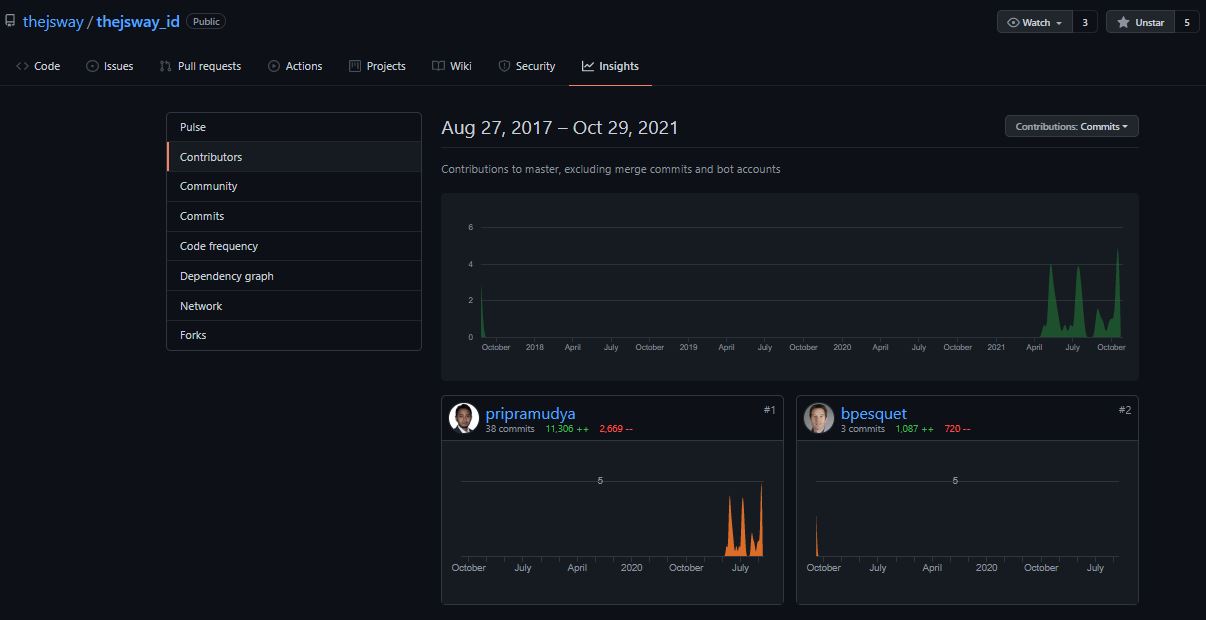
Task: Click the eye icon to change watch status
Action: 1013,20
